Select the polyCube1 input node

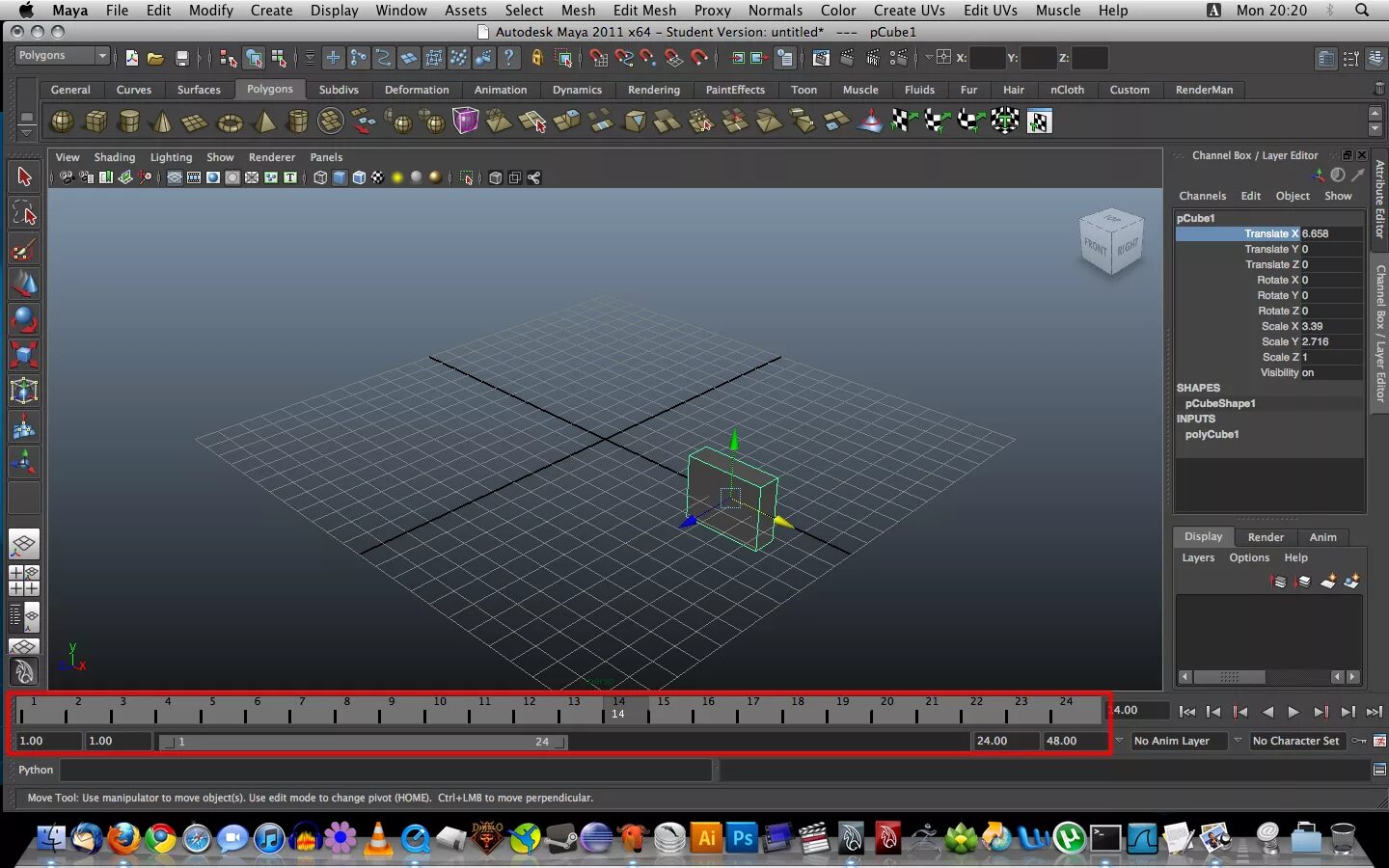tap(1212, 434)
